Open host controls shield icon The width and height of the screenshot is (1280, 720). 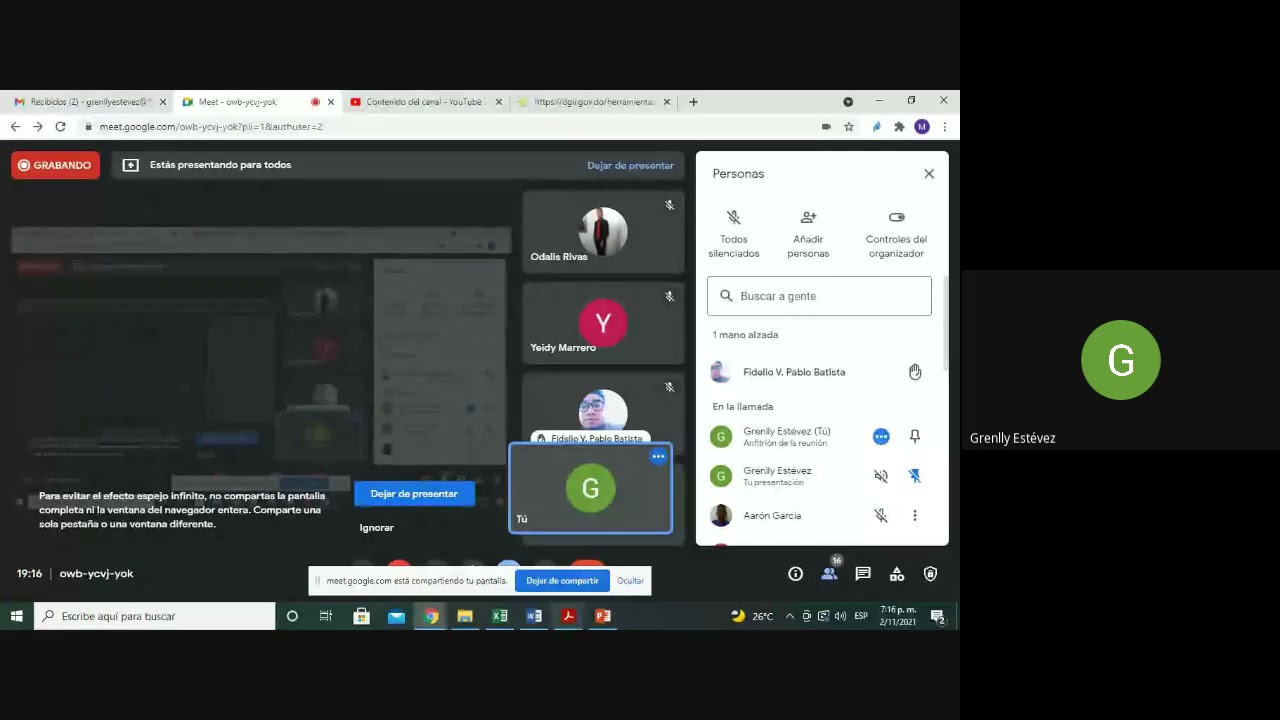point(931,574)
